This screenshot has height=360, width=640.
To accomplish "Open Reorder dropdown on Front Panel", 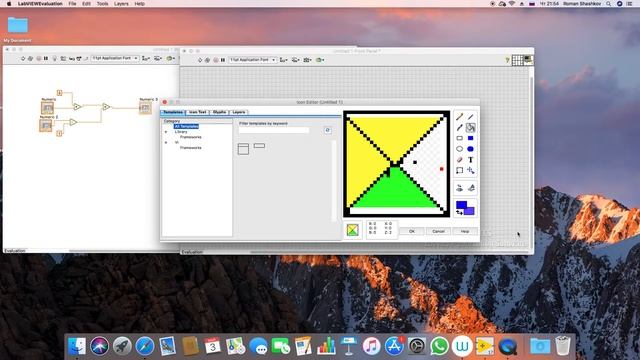I will click(320, 60).
